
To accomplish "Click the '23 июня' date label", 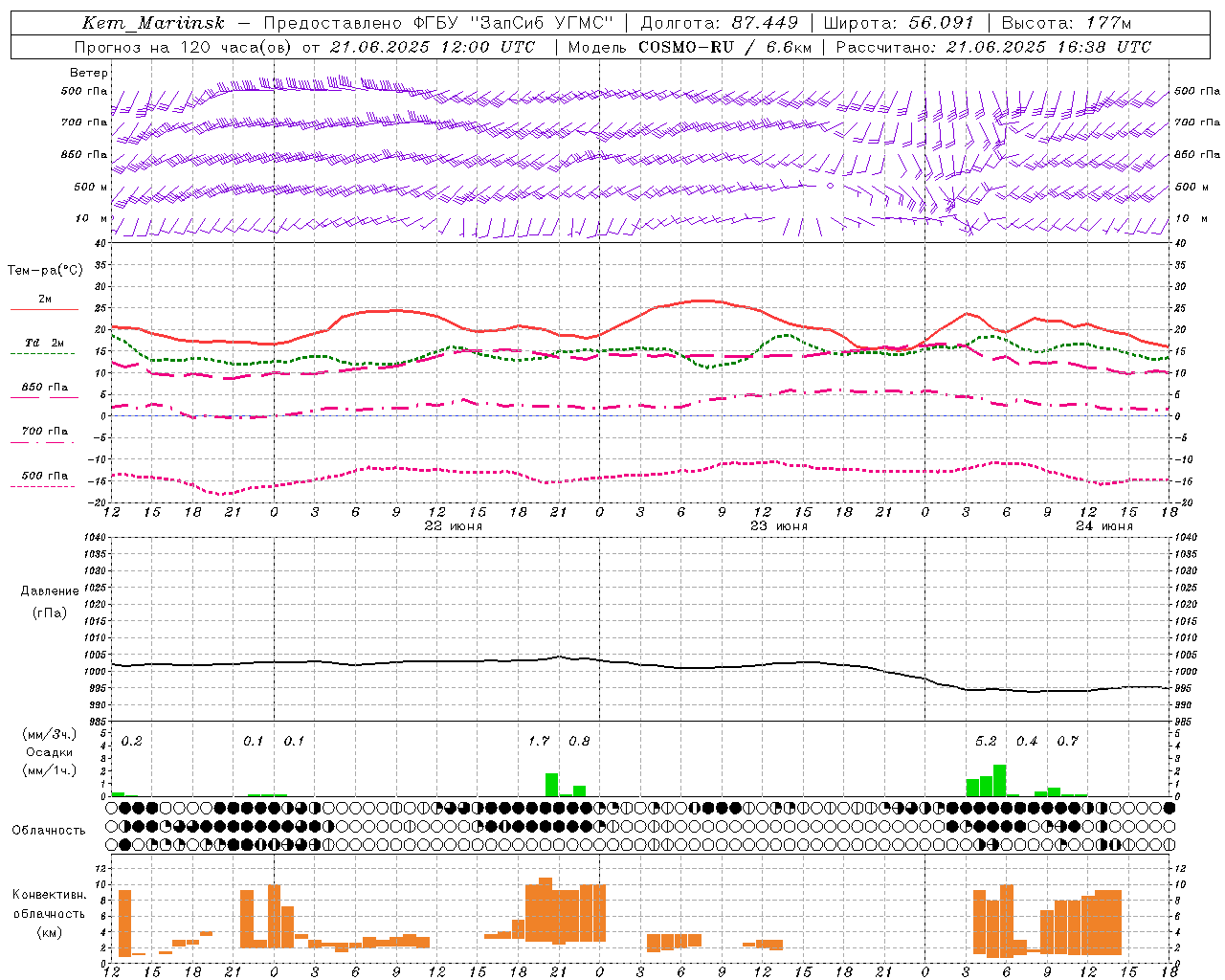I will tap(779, 526).
